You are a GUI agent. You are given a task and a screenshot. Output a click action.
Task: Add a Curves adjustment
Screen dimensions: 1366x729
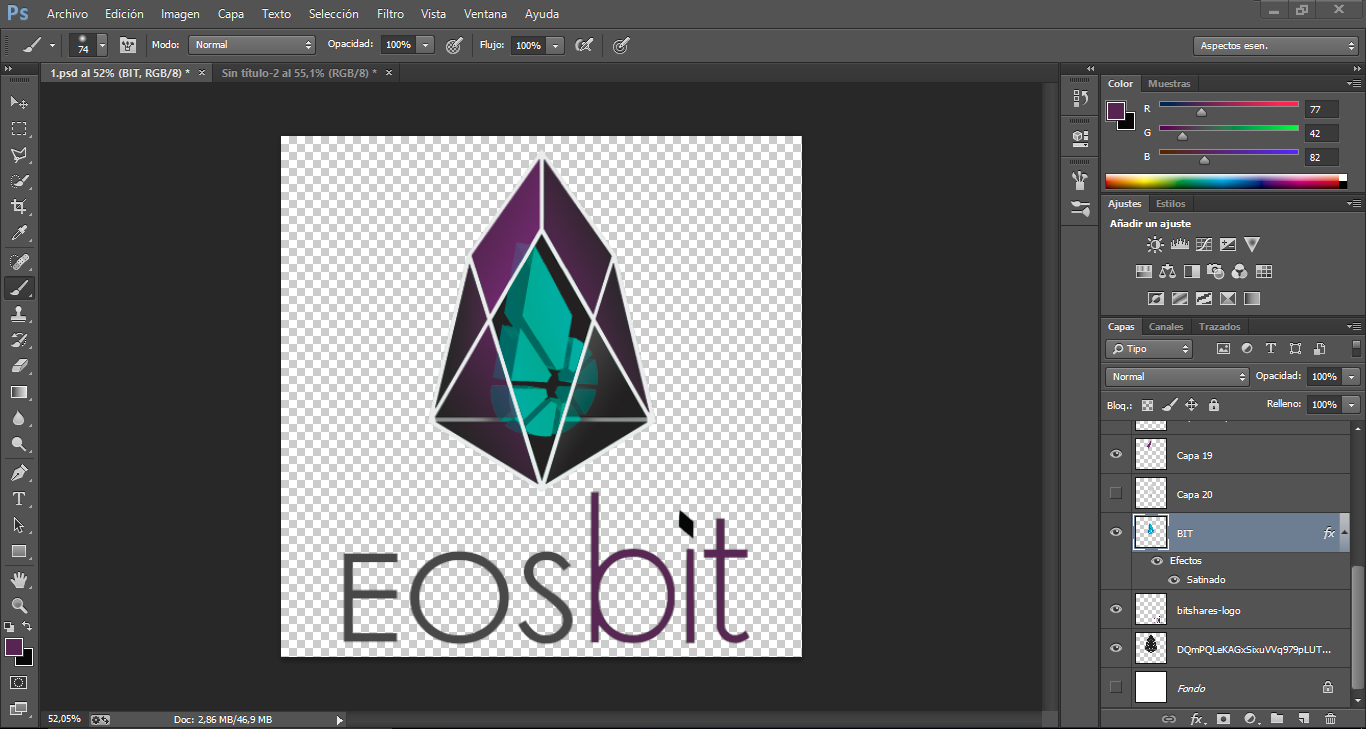coord(1204,244)
